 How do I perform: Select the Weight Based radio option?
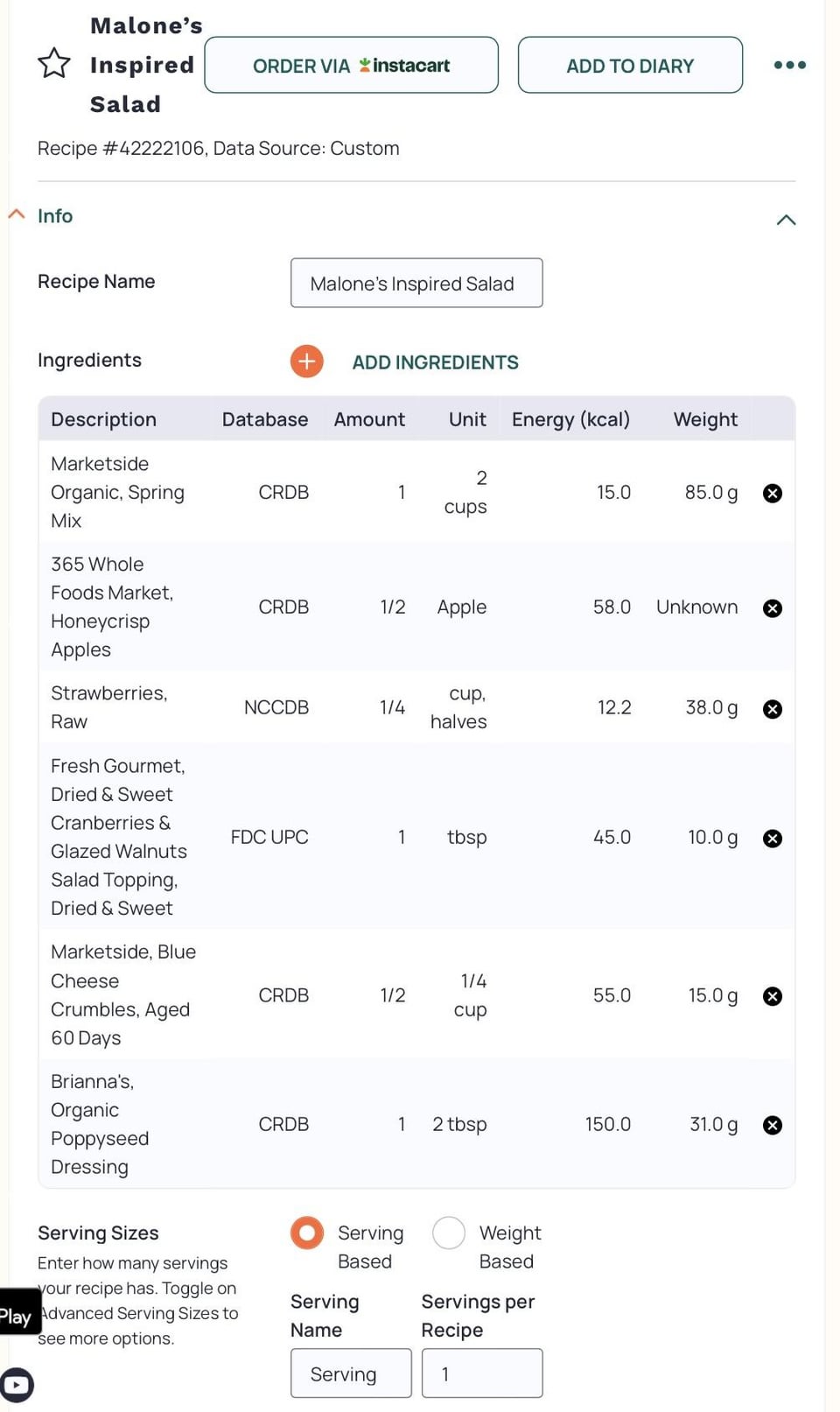pos(449,1233)
